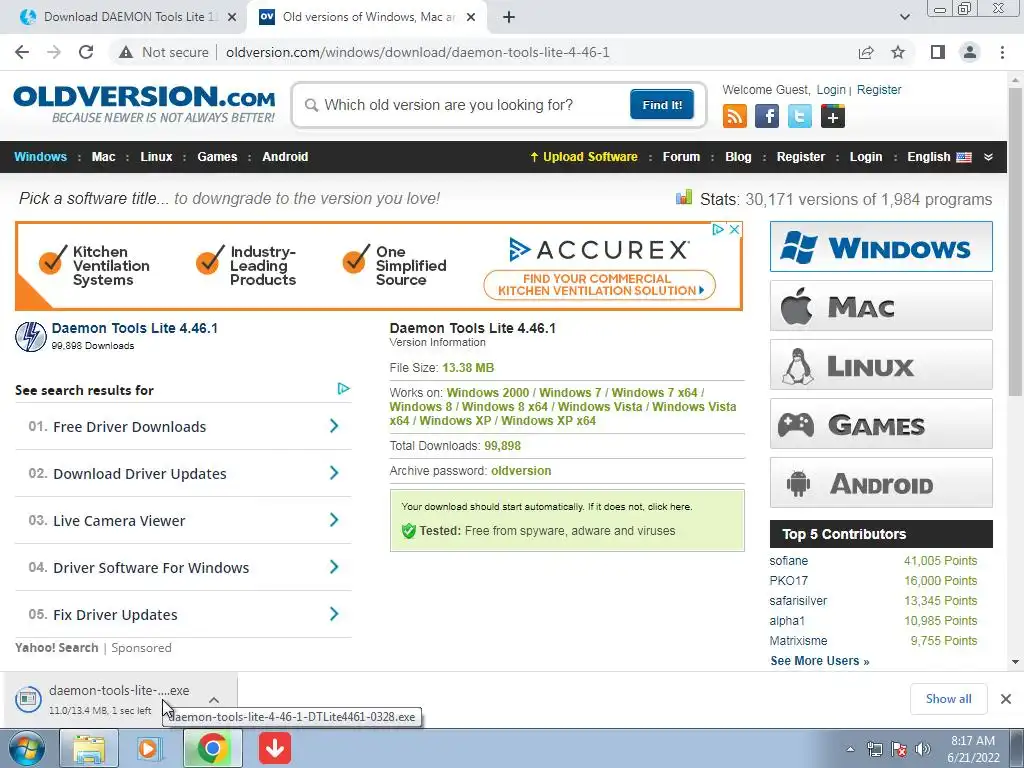Image resolution: width=1024 pixels, height=768 pixels.
Task: Open Blog in the navigation bar
Action: click(738, 157)
